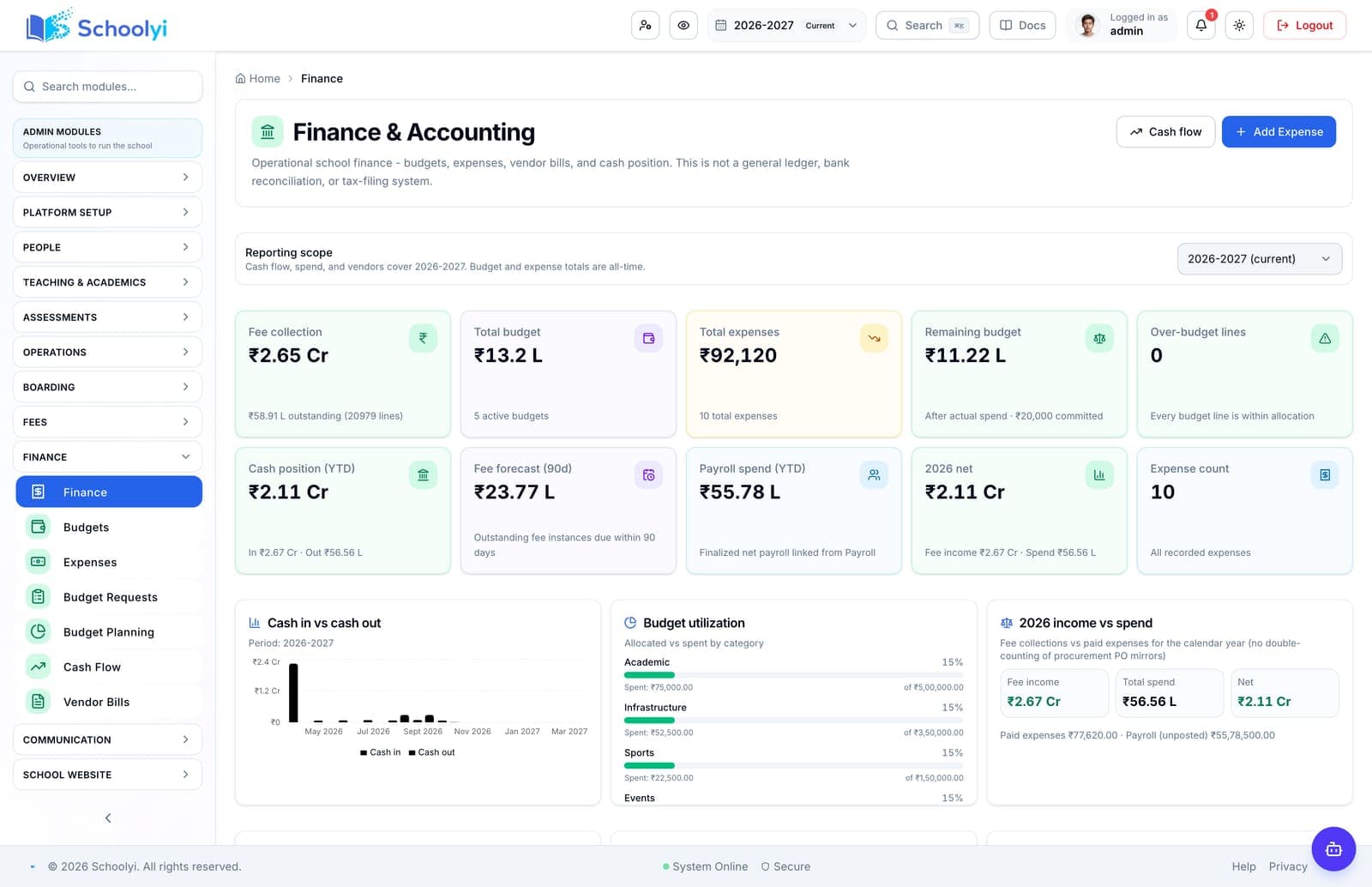Open the Vendor Bills sidebar item

[x=109, y=702]
